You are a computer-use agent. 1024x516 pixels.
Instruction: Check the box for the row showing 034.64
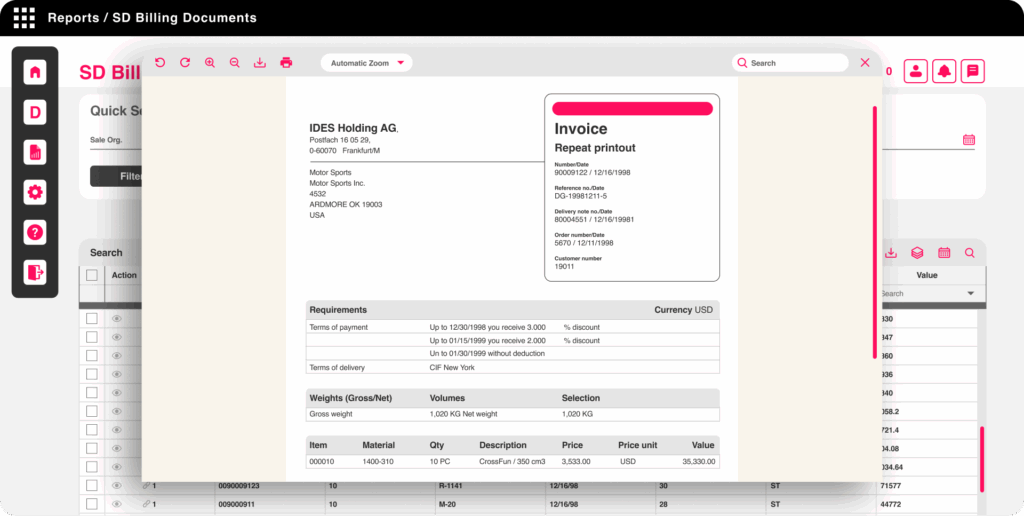[91, 467]
